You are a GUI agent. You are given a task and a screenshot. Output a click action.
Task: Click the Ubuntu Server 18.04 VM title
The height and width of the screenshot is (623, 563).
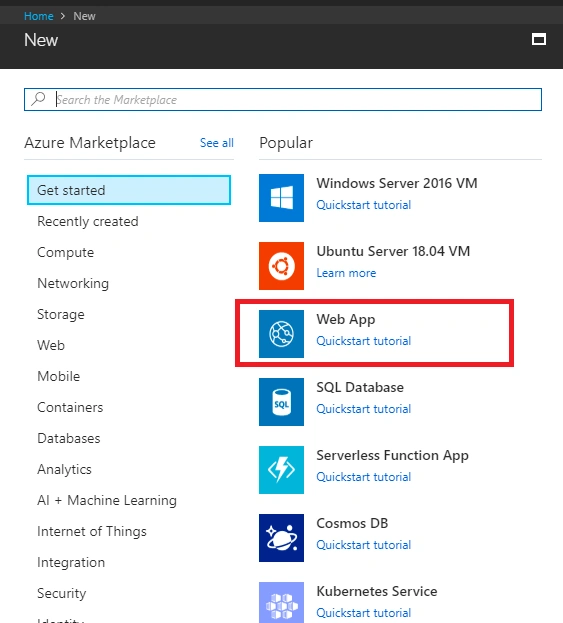pyautogui.click(x=393, y=251)
